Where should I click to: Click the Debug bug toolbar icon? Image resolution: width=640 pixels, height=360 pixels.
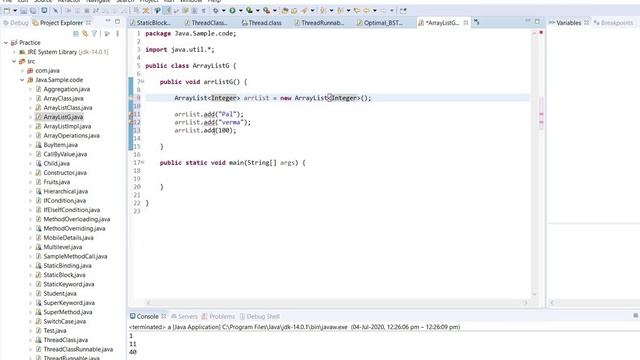tap(215, 11)
